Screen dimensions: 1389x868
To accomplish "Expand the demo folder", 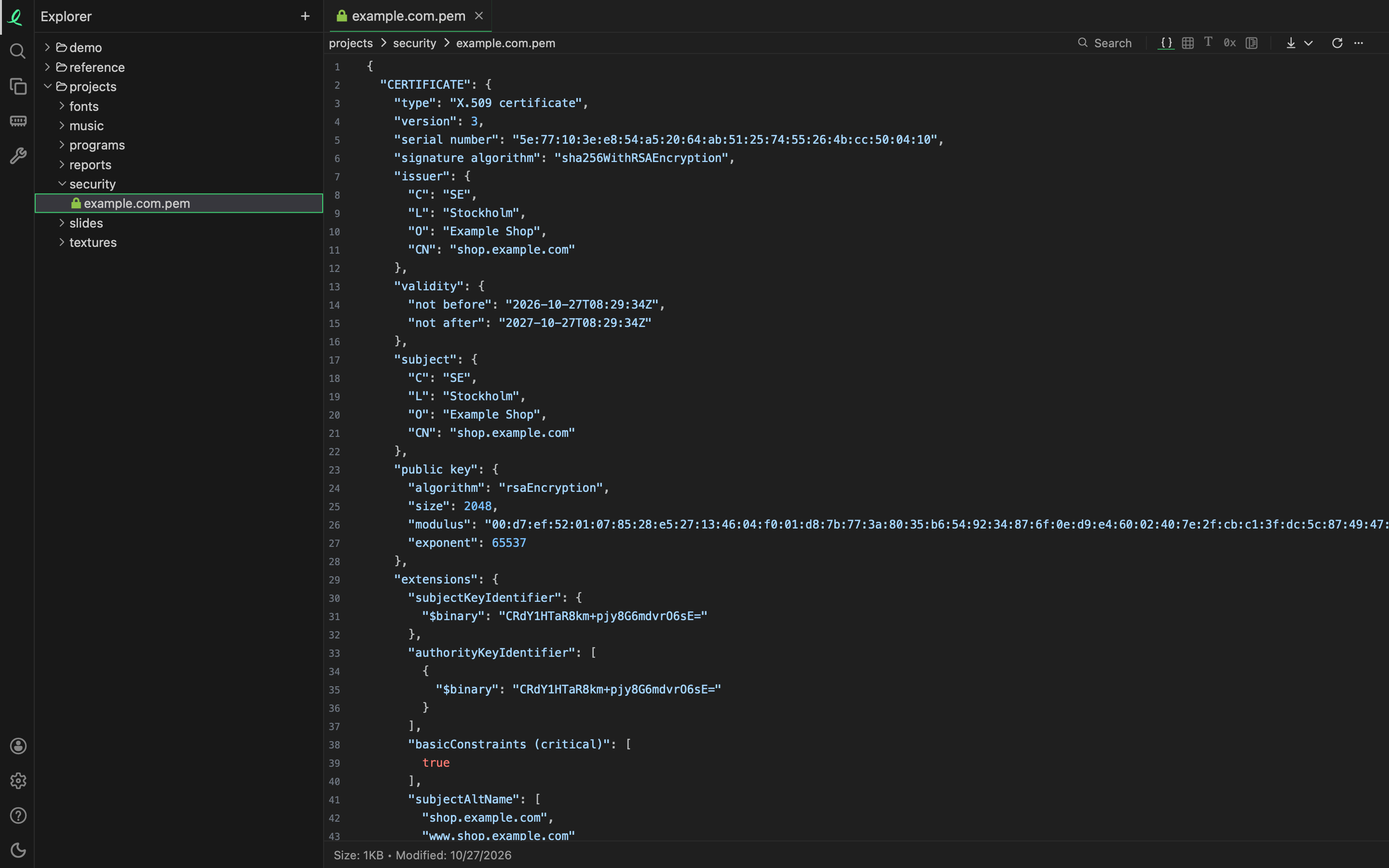I will 179,48.
